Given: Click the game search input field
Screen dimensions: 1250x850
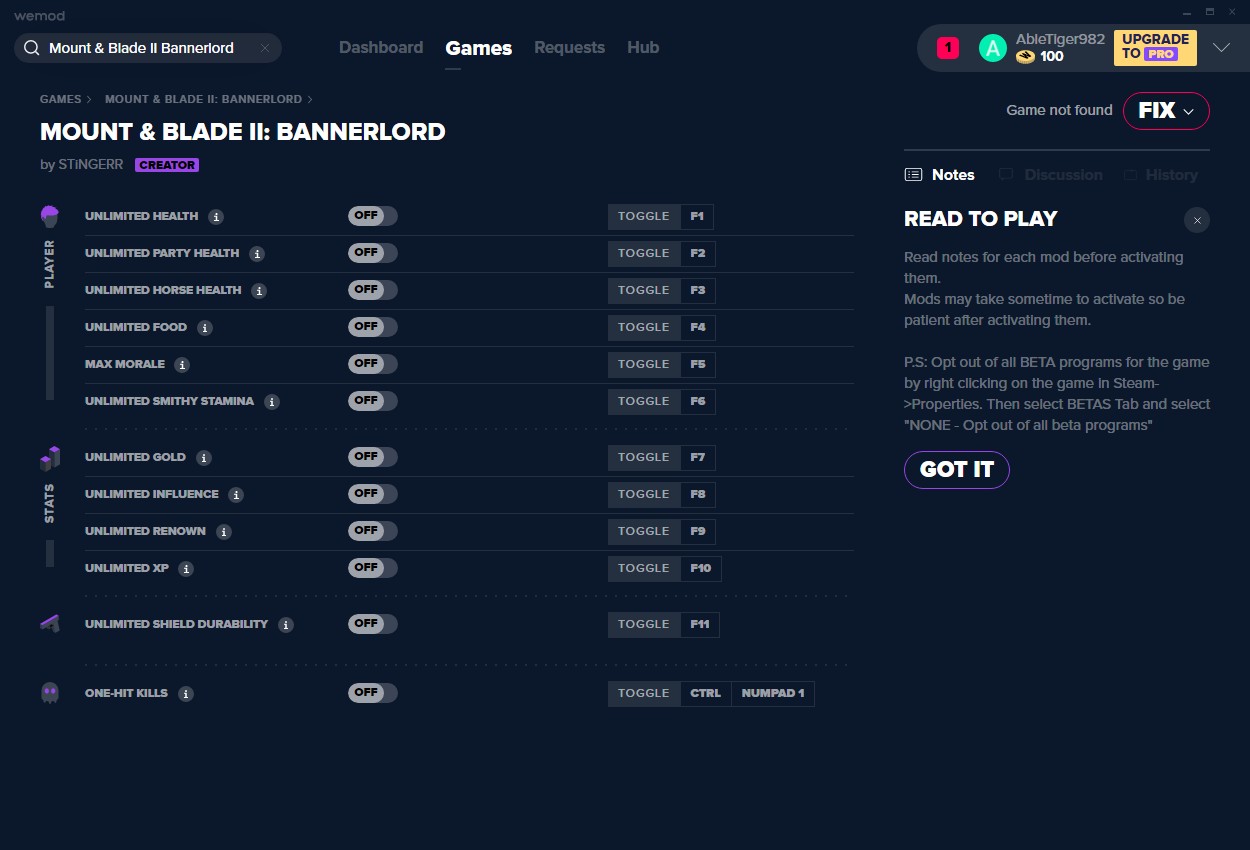Looking at the screenshot, I should [145, 48].
